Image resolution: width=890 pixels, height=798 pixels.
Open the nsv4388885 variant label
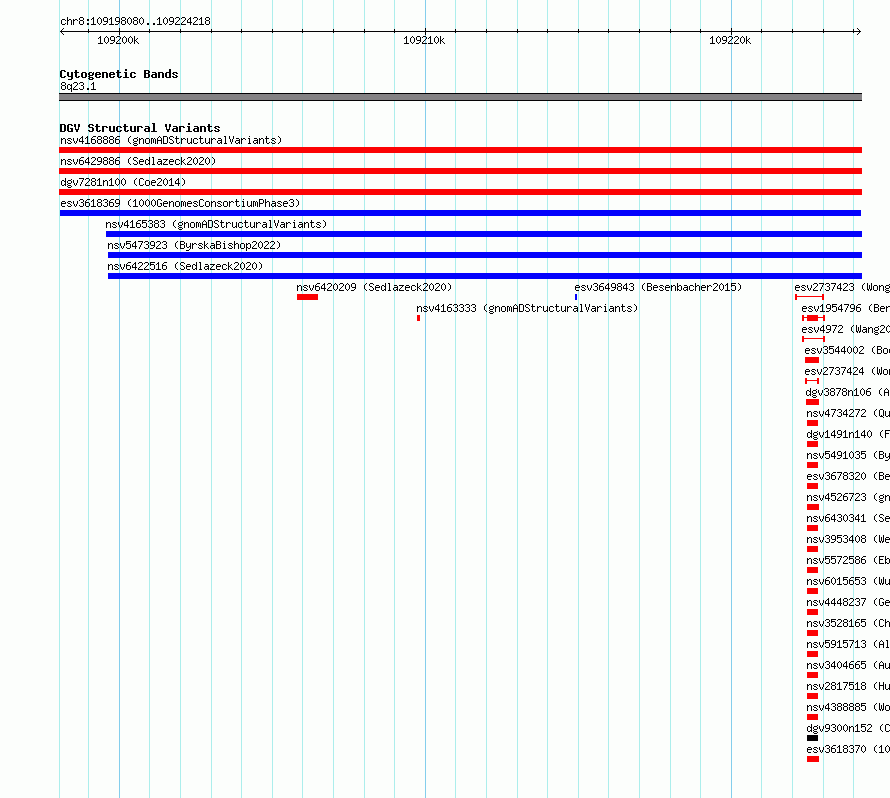pyautogui.click(x=848, y=707)
